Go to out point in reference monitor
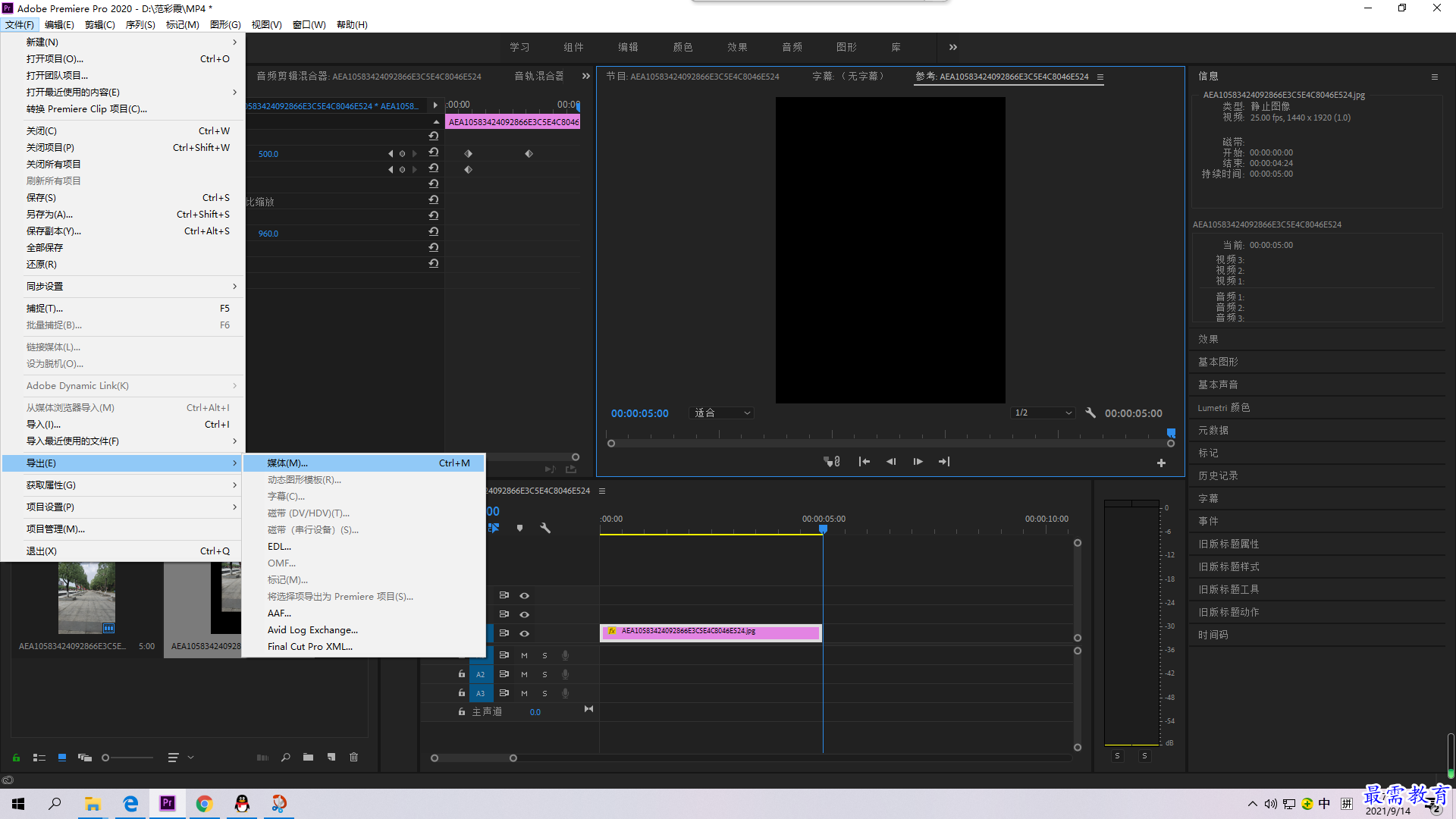The height and width of the screenshot is (819, 1456). [944, 461]
